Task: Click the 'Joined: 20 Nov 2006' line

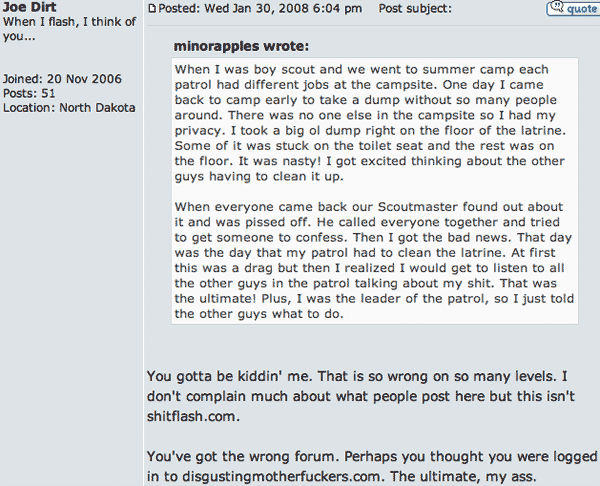Action: click(x=65, y=78)
